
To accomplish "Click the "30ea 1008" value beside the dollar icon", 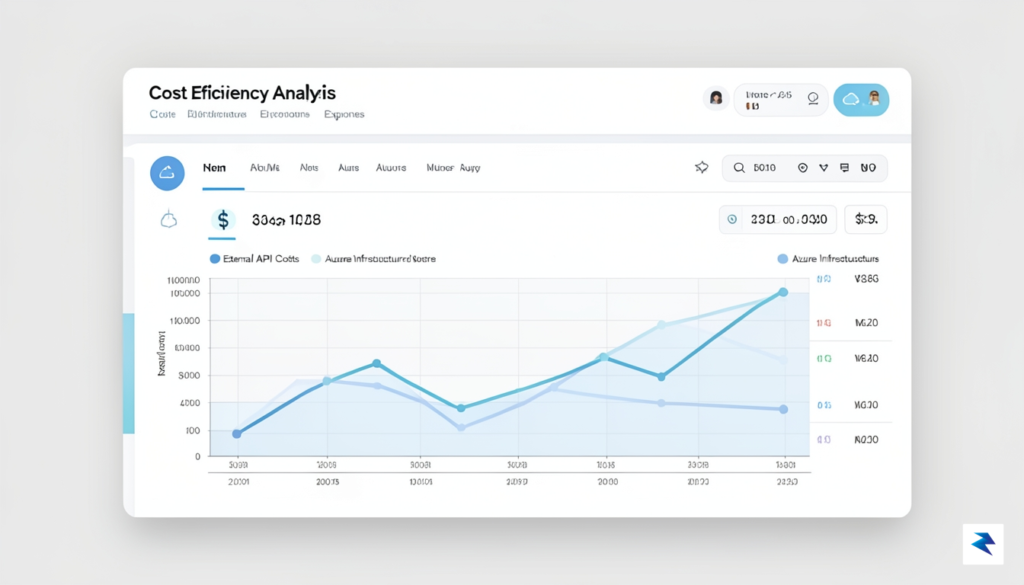I will point(286,220).
